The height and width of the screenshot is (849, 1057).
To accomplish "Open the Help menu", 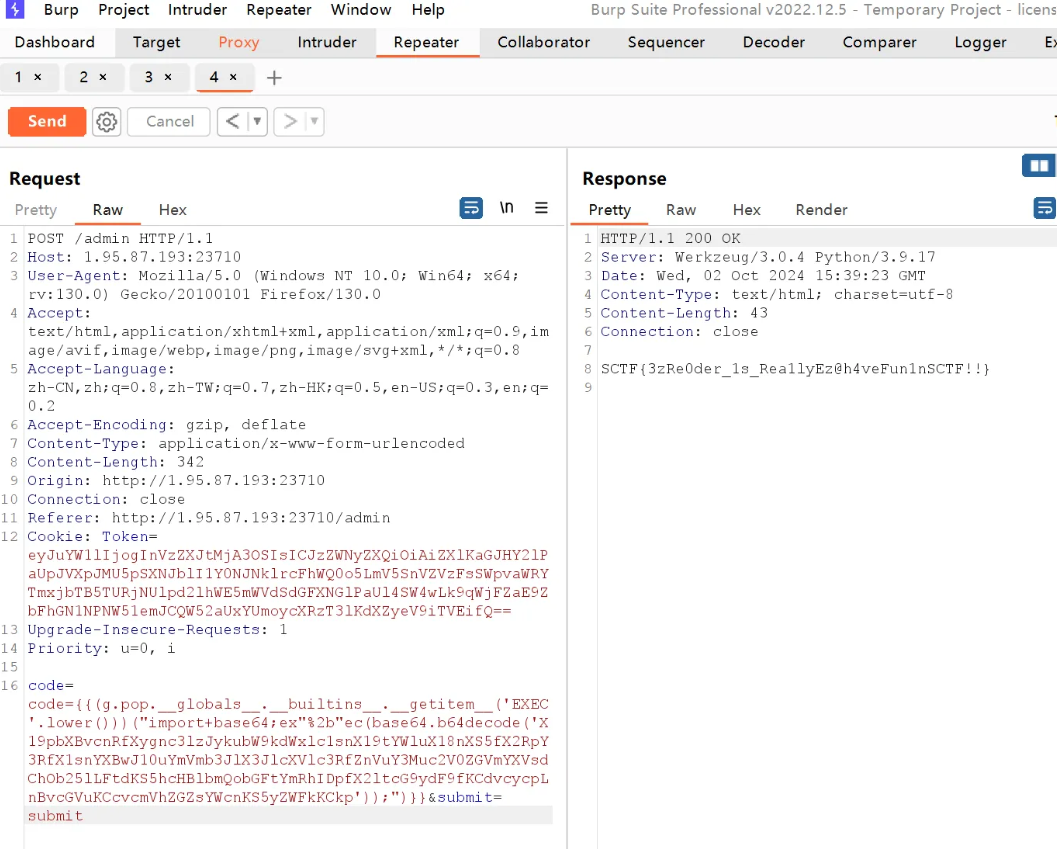I will tap(428, 10).
